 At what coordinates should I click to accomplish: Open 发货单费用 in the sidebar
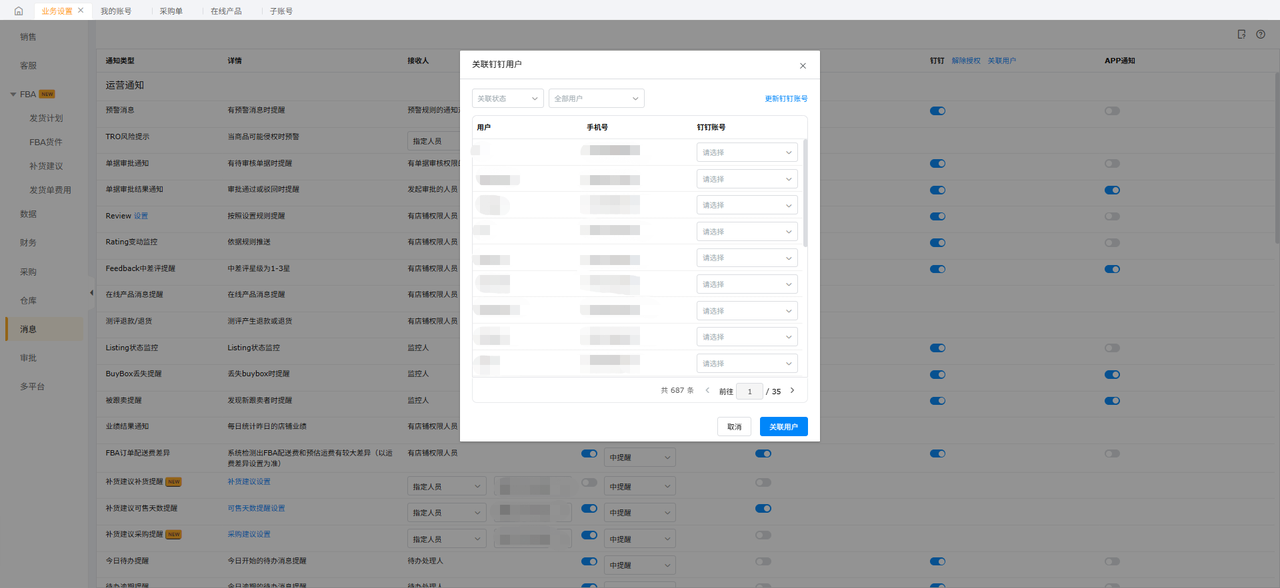50,190
